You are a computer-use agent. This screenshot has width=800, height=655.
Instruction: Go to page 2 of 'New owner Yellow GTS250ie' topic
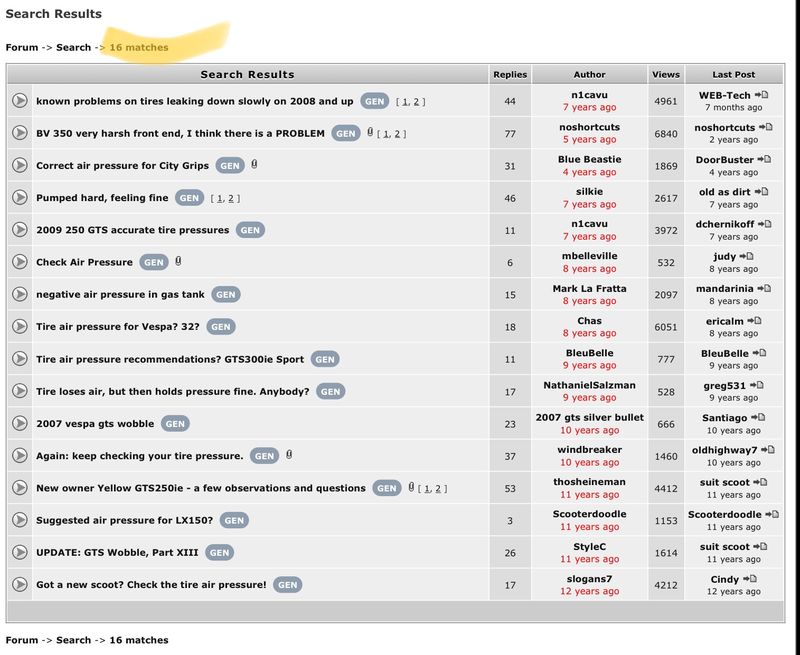pyautogui.click(x=438, y=489)
